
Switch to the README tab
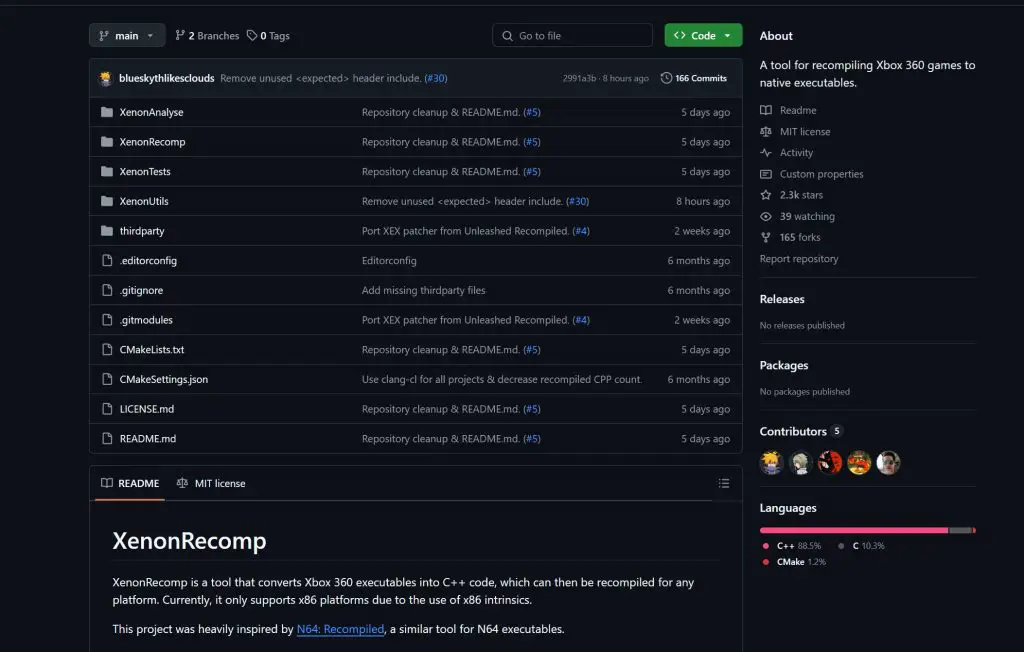pos(130,483)
